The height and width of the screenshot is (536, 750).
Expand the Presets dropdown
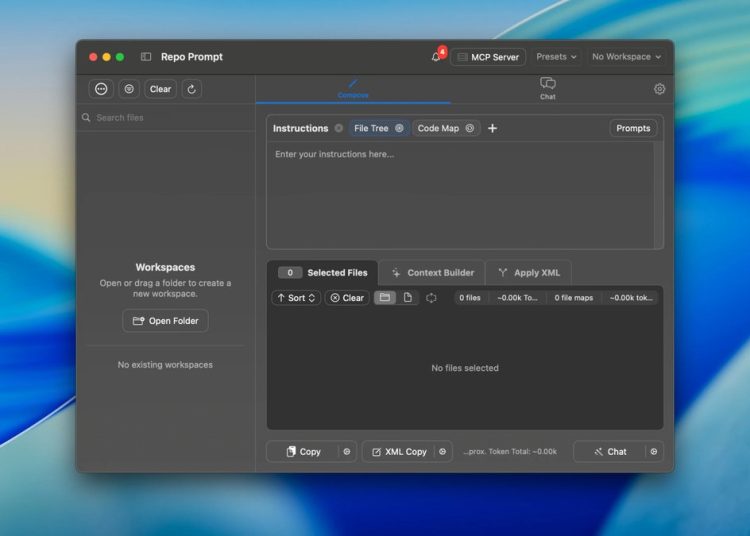click(x=556, y=57)
